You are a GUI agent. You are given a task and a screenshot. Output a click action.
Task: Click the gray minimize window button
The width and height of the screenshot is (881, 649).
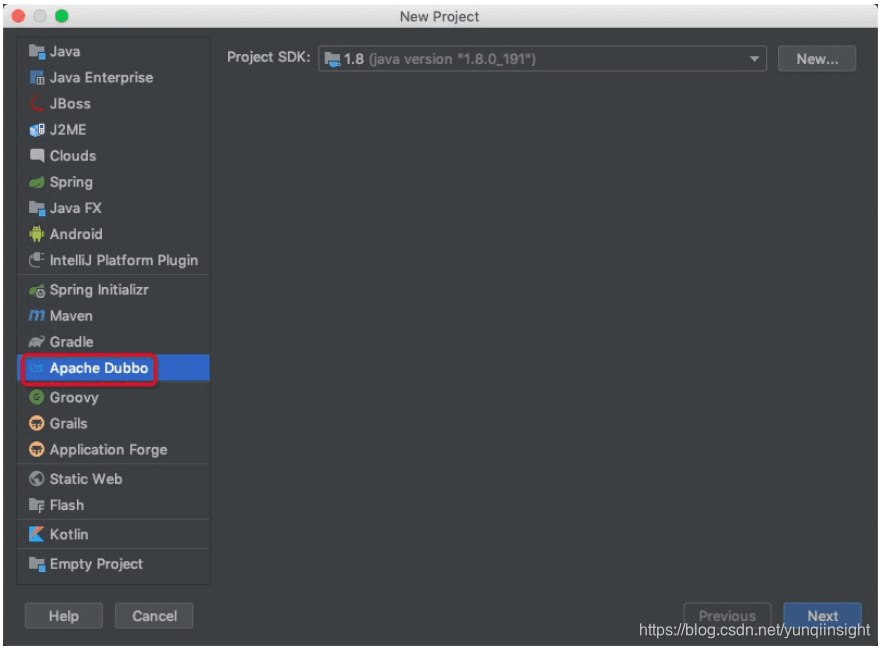click(x=40, y=16)
